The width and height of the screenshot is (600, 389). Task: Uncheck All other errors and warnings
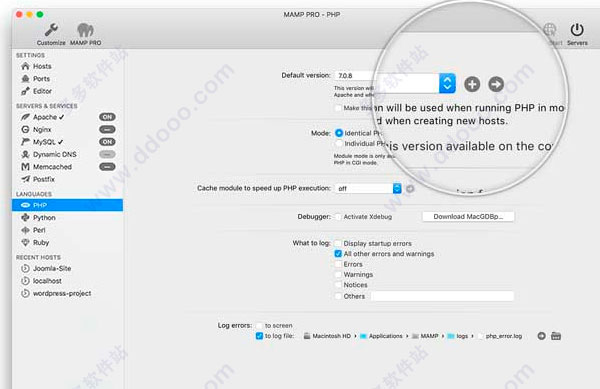(338, 254)
